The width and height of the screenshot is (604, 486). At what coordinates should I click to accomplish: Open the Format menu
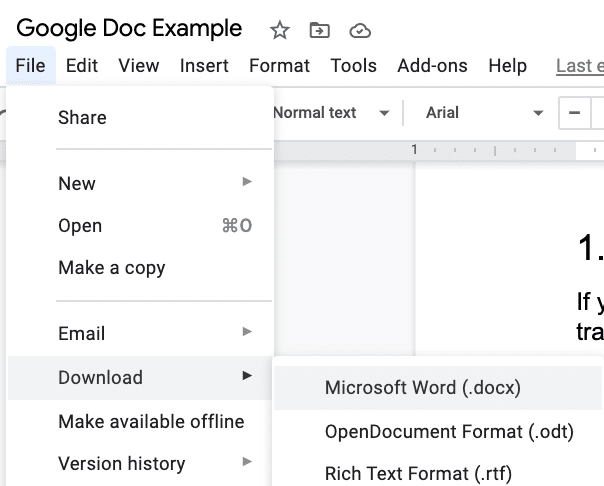click(x=279, y=65)
